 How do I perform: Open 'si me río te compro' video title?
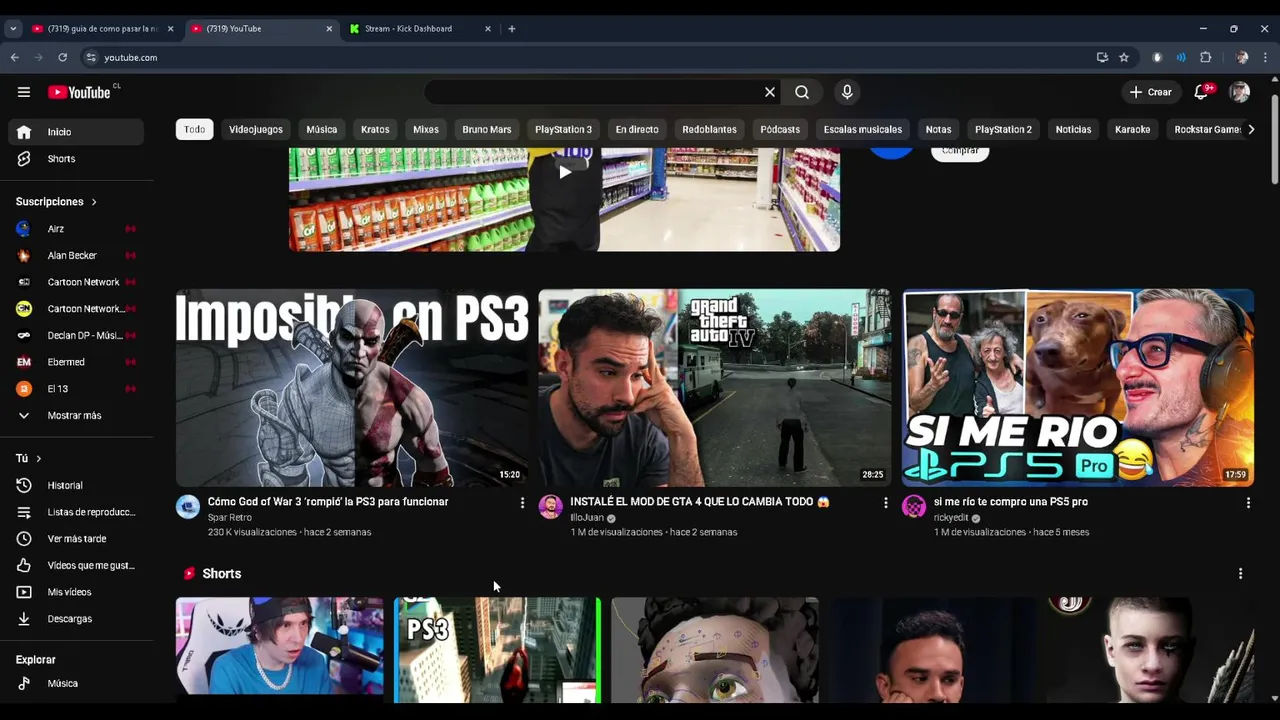tap(1011, 502)
